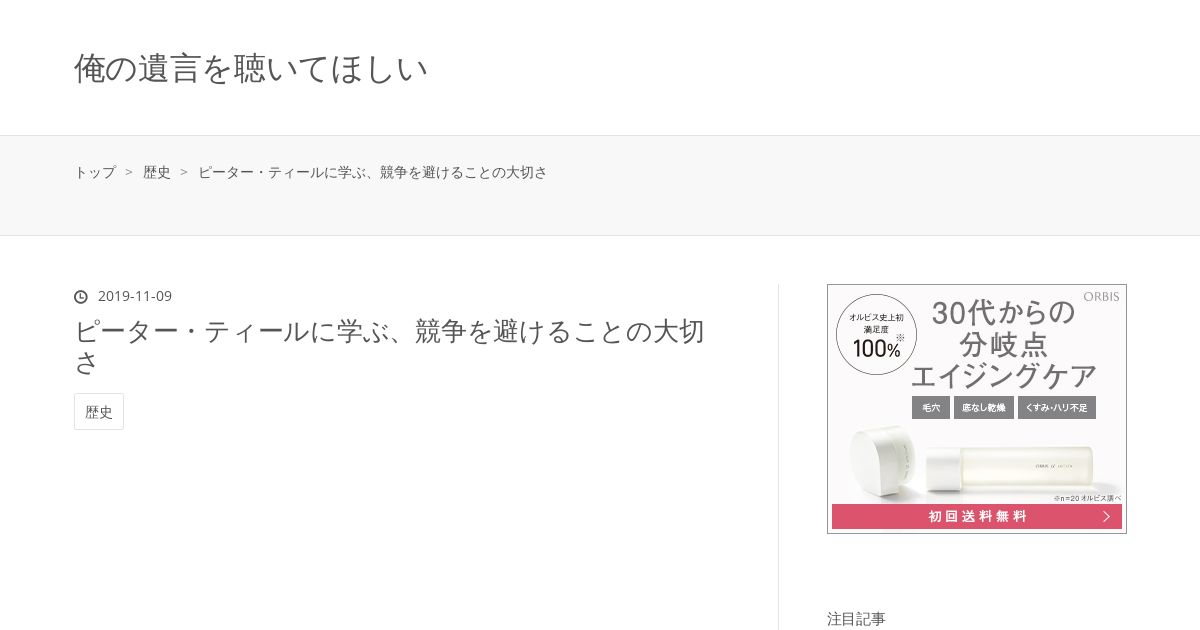Click the 30代からの分岐点 ad headline
The image size is (1200, 630).
(1003, 343)
